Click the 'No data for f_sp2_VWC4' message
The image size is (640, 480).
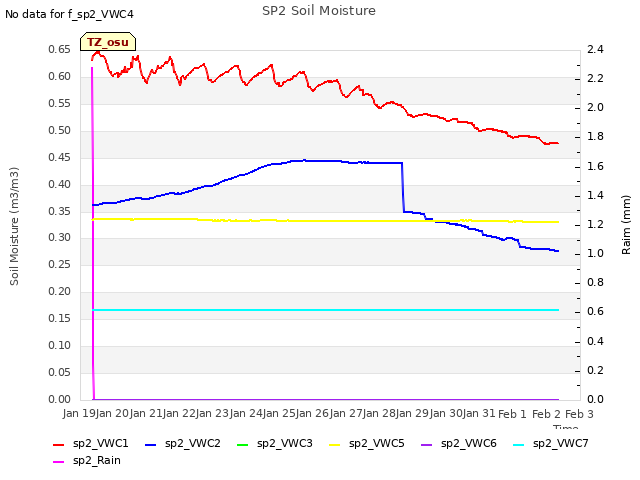[69, 14]
